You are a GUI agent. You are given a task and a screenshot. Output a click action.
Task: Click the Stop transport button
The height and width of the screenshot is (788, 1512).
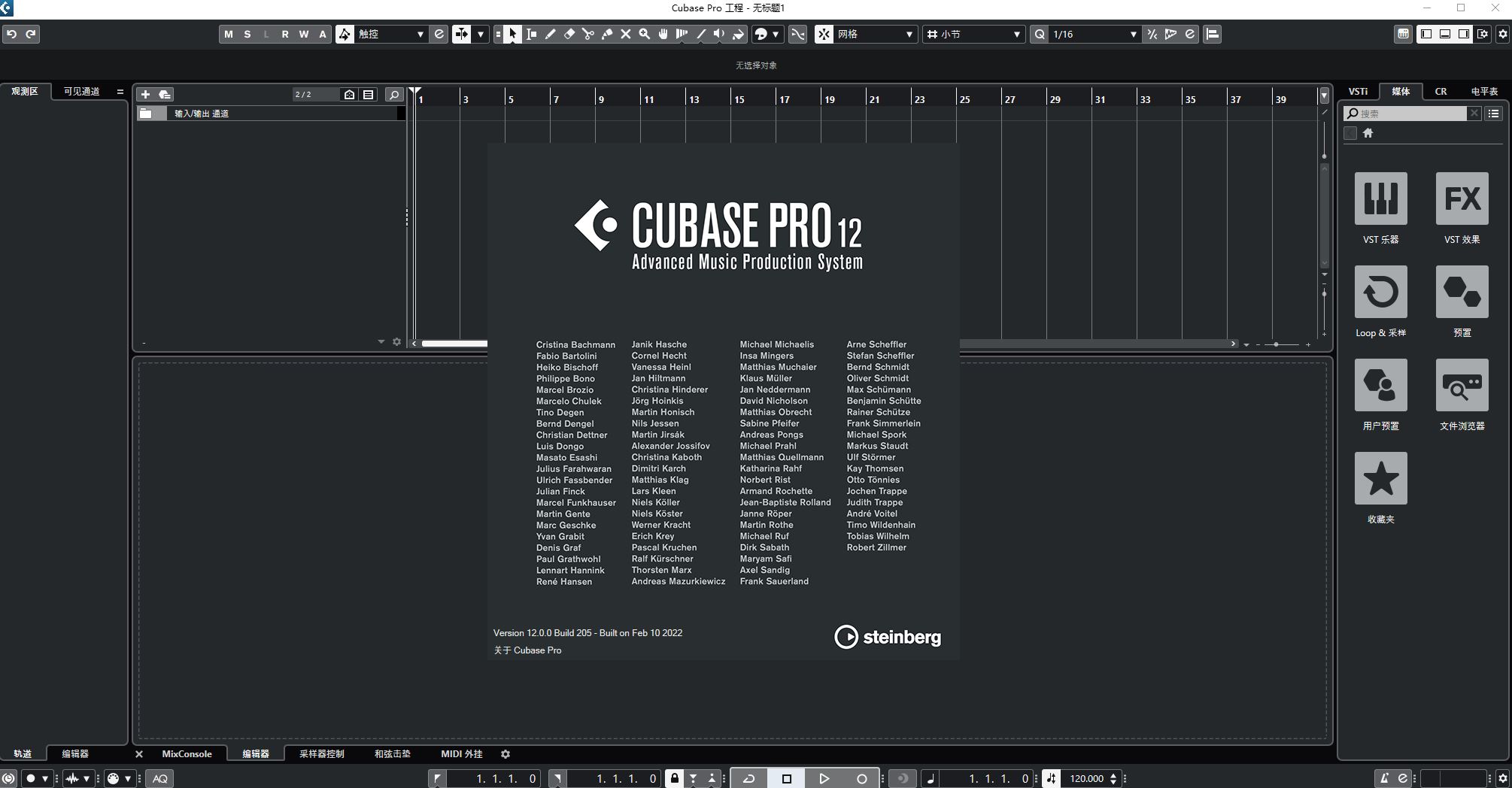coord(786,778)
